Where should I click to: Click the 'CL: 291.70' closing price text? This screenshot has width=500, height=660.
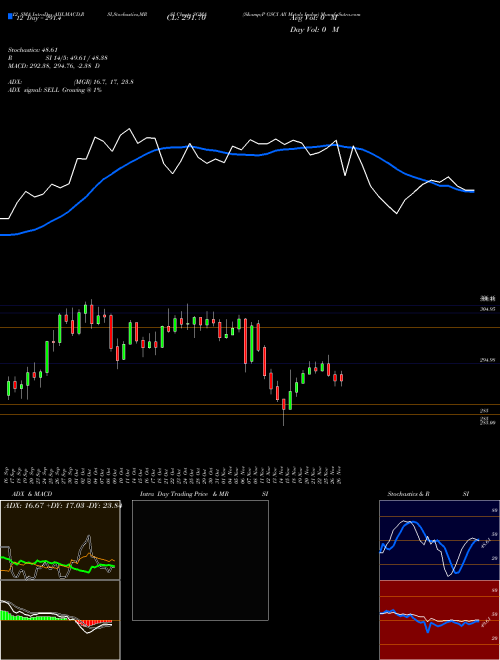[x=187, y=18]
